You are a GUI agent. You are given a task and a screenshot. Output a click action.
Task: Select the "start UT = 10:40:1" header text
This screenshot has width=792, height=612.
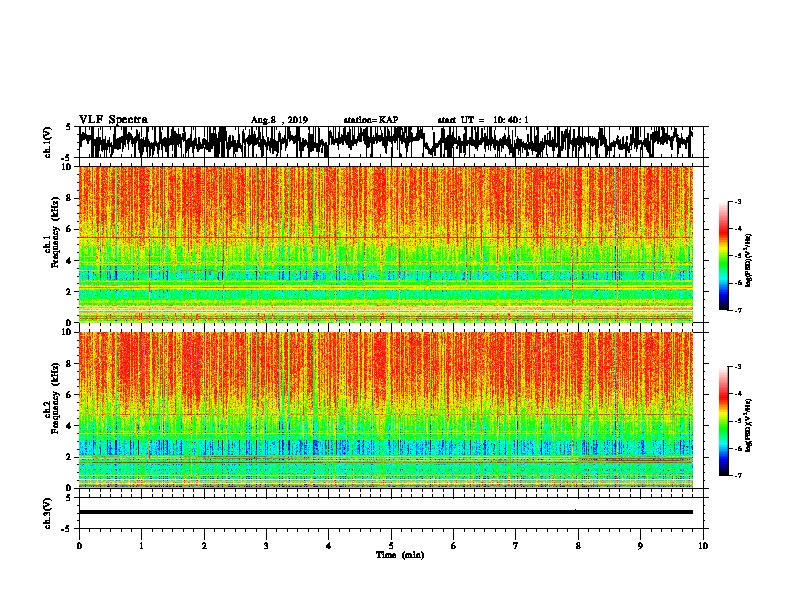(x=483, y=120)
